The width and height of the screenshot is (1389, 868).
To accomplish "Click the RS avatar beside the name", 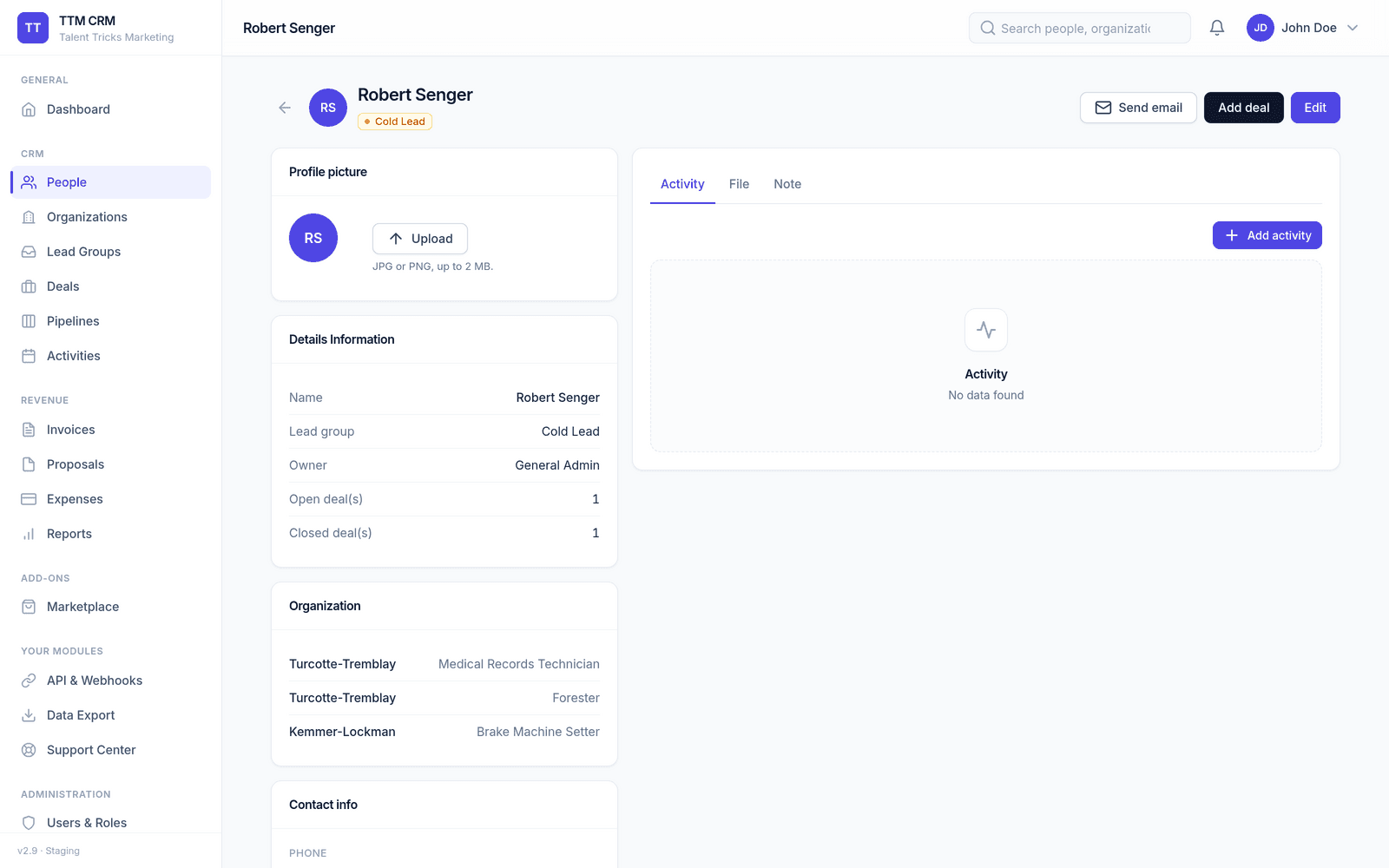I will [x=328, y=108].
